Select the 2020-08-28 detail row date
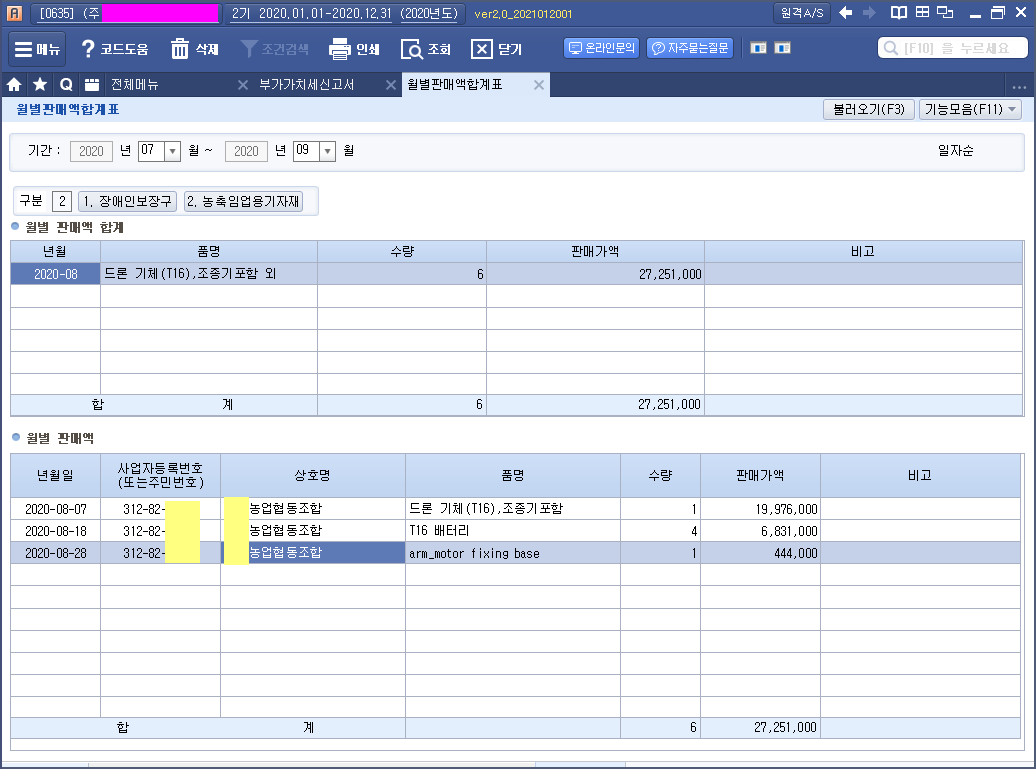The image size is (1036, 769). [x=56, y=553]
